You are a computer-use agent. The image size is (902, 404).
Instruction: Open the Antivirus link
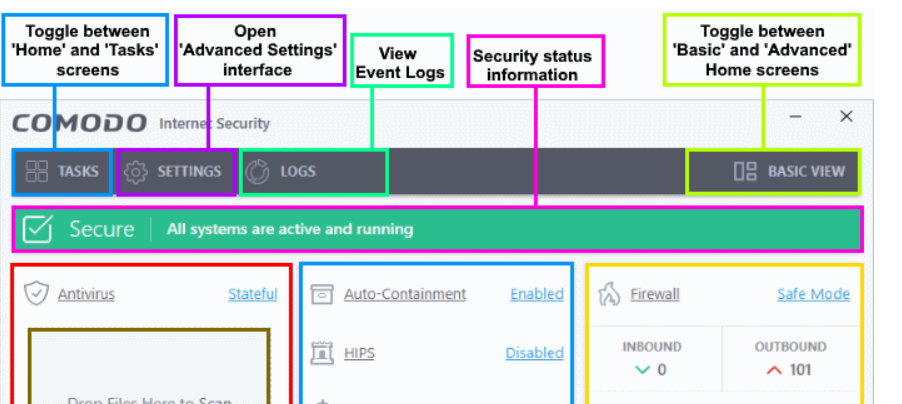tap(86, 294)
